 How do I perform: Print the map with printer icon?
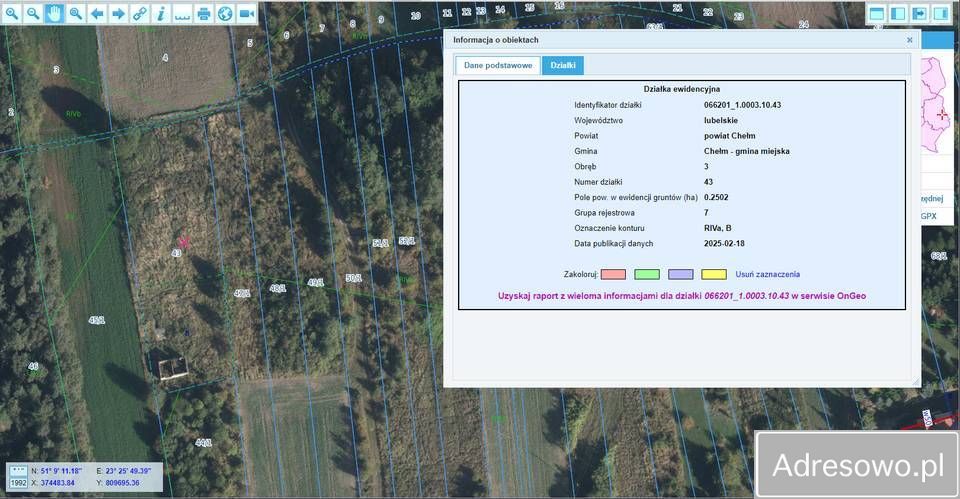203,13
